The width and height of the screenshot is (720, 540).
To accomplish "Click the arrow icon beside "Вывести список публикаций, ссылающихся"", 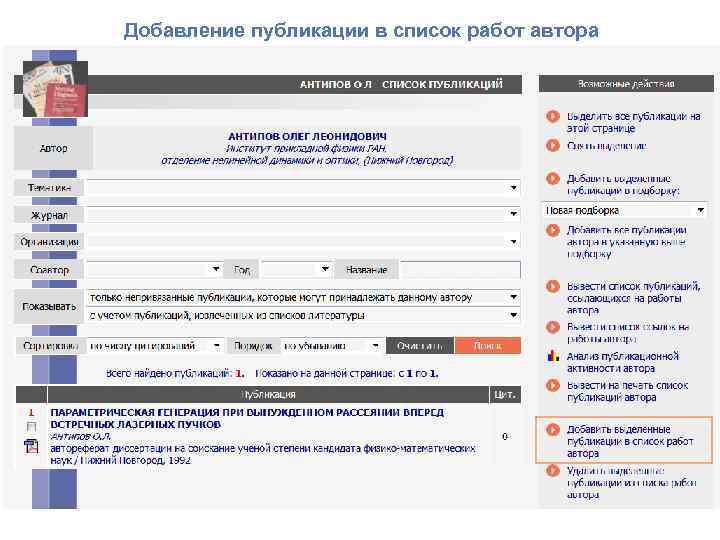I will tap(552, 287).
